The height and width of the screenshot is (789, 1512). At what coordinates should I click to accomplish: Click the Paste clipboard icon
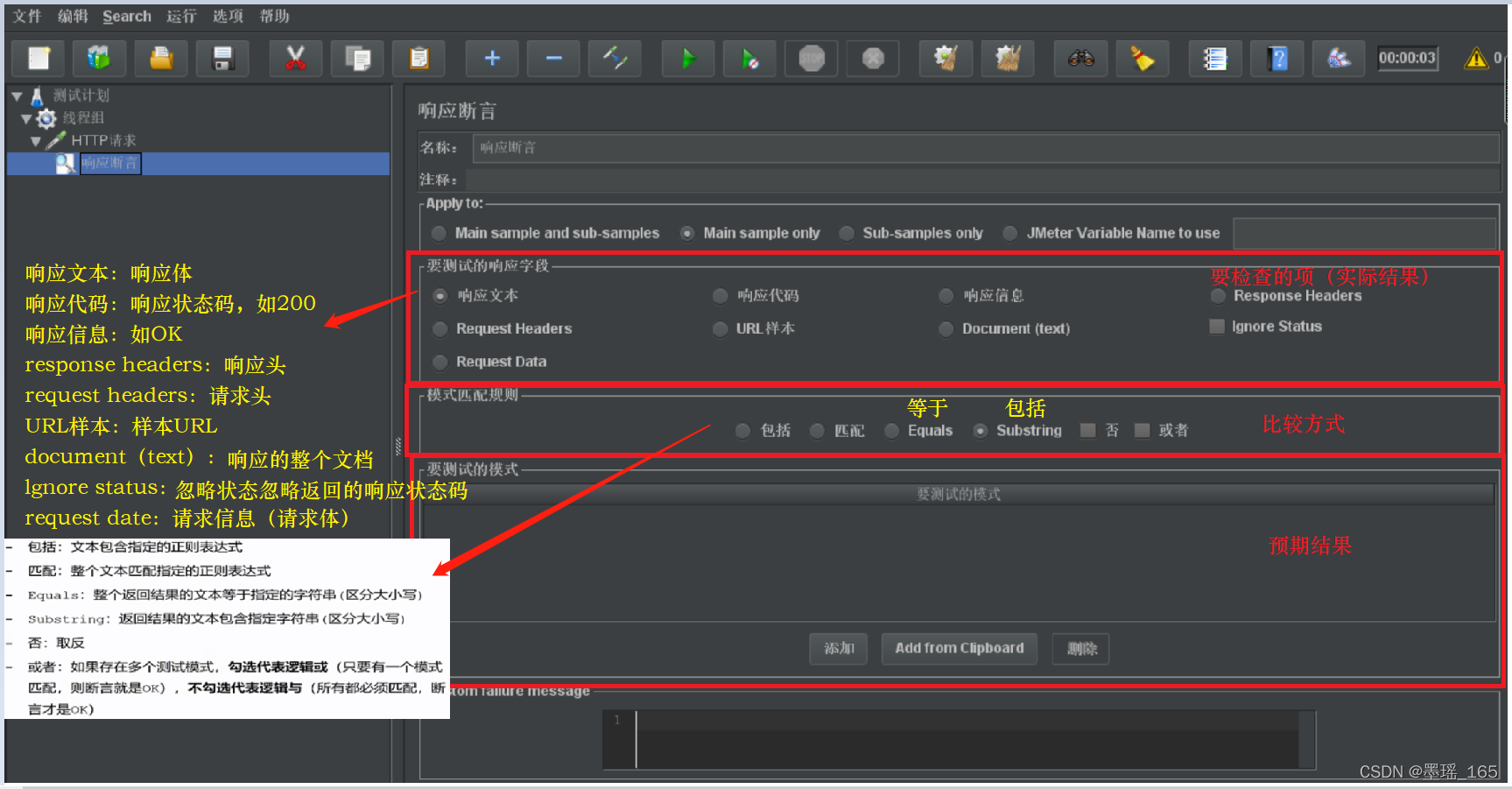pyautogui.click(x=419, y=59)
